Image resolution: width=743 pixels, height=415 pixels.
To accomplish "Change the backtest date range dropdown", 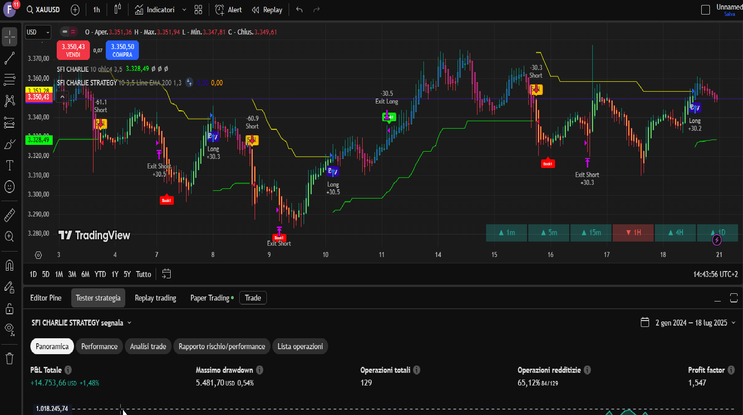I will pos(688,323).
